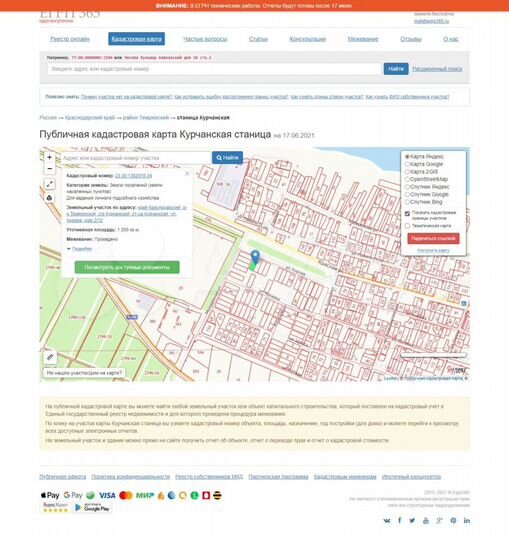Click Россия breadcrumb link

(48, 117)
